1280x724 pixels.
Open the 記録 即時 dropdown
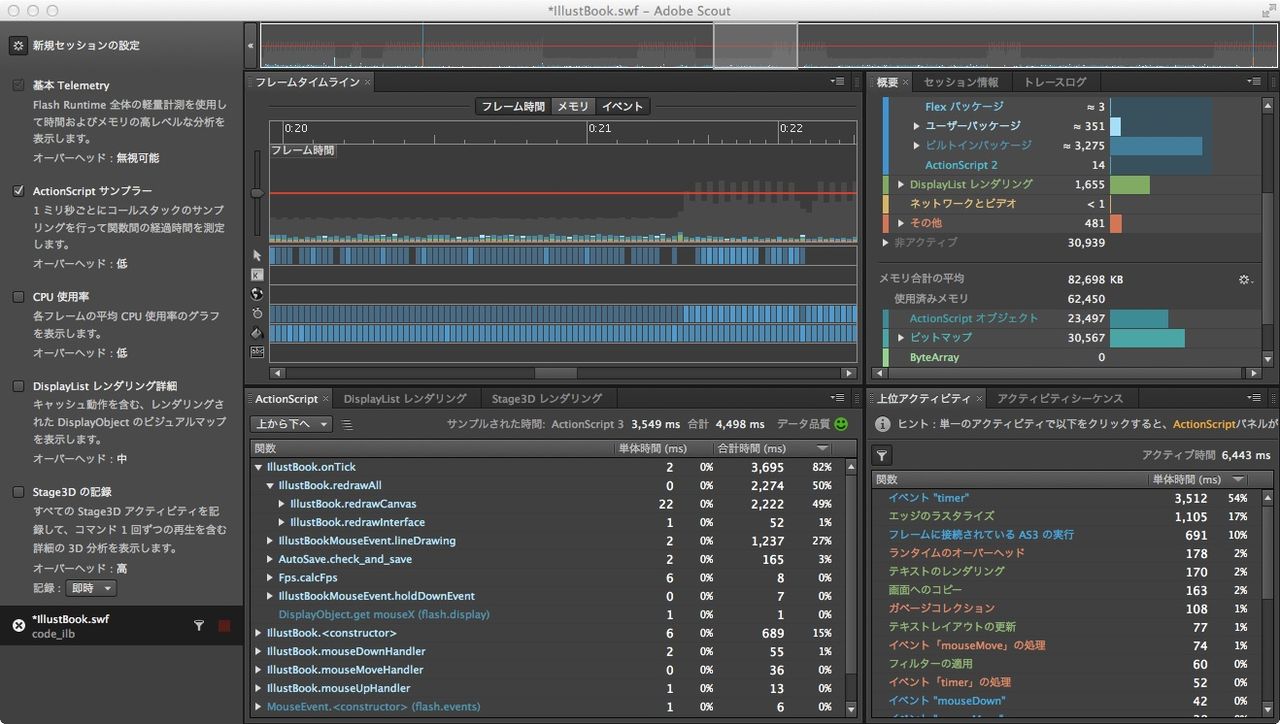pos(91,588)
